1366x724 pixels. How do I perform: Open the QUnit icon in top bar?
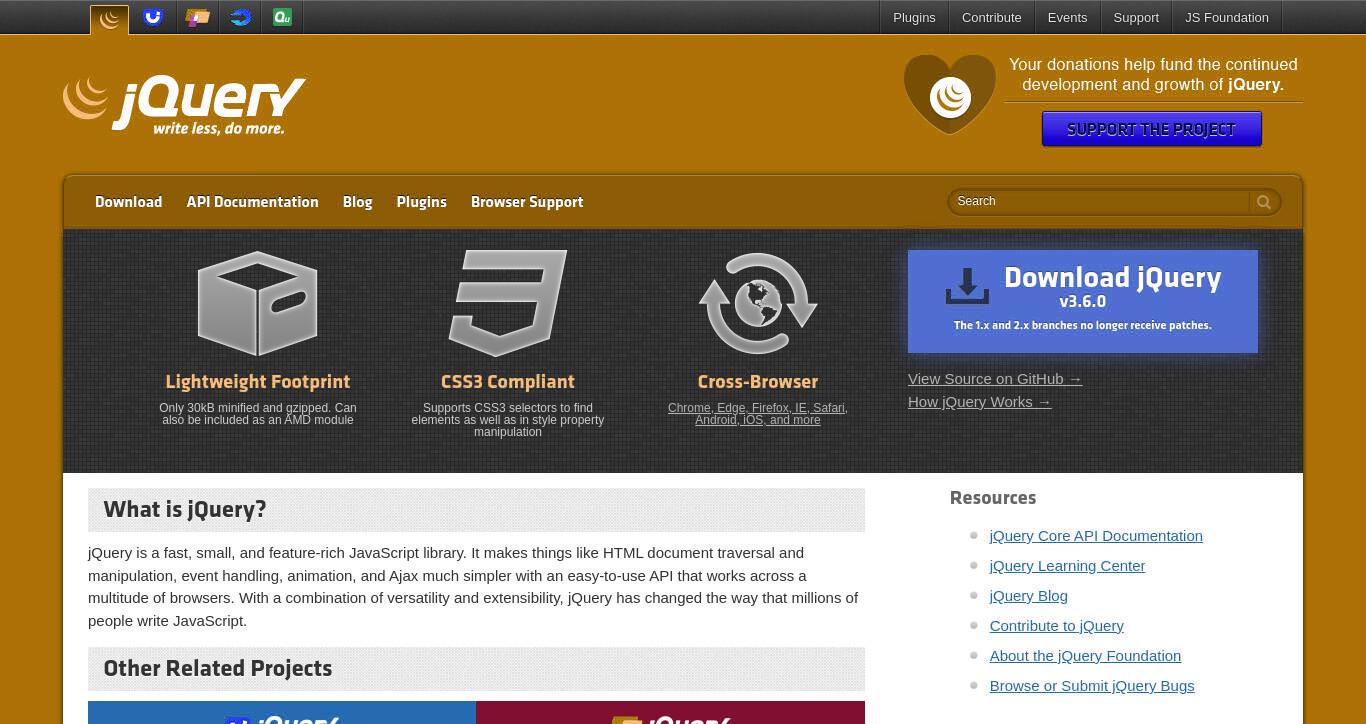[x=282, y=17]
